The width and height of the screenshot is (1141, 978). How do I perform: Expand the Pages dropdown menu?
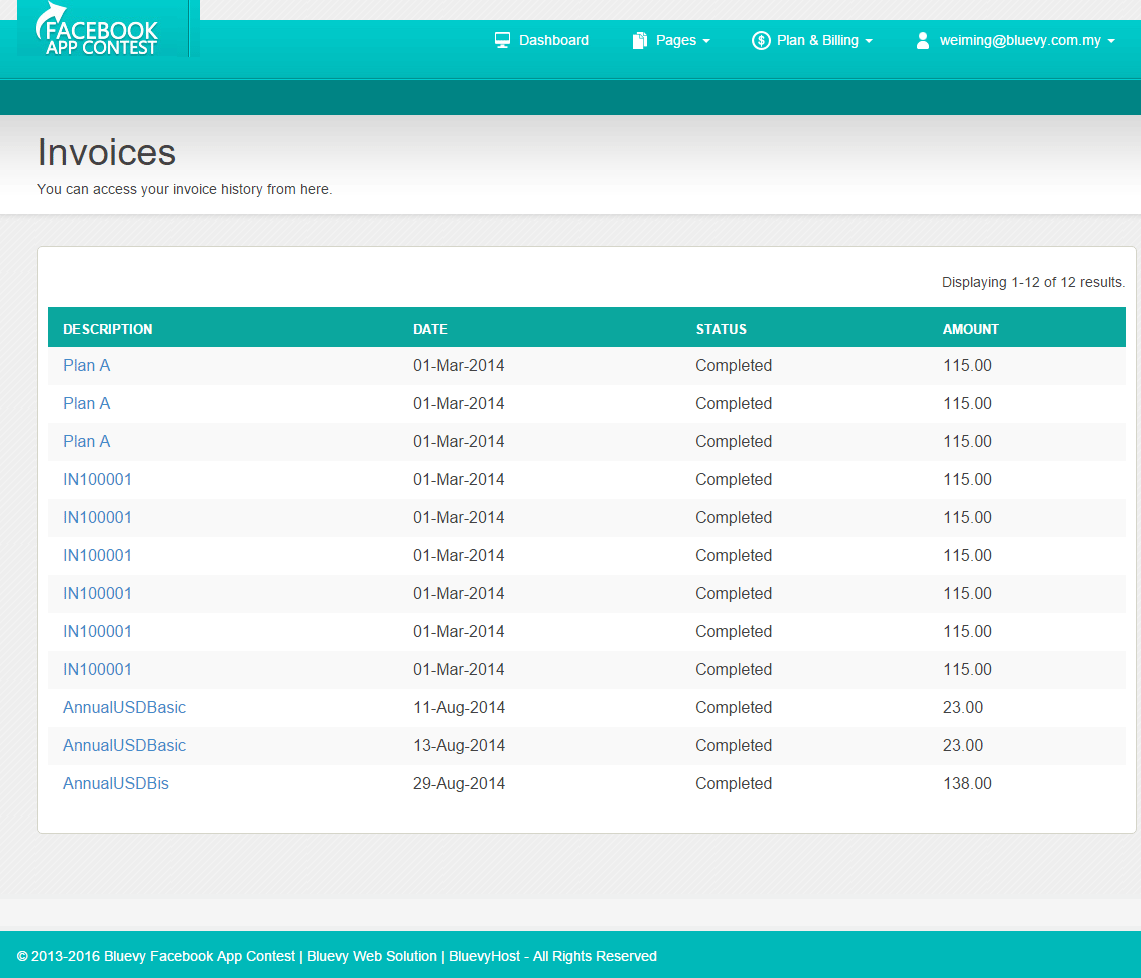click(x=671, y=40)
